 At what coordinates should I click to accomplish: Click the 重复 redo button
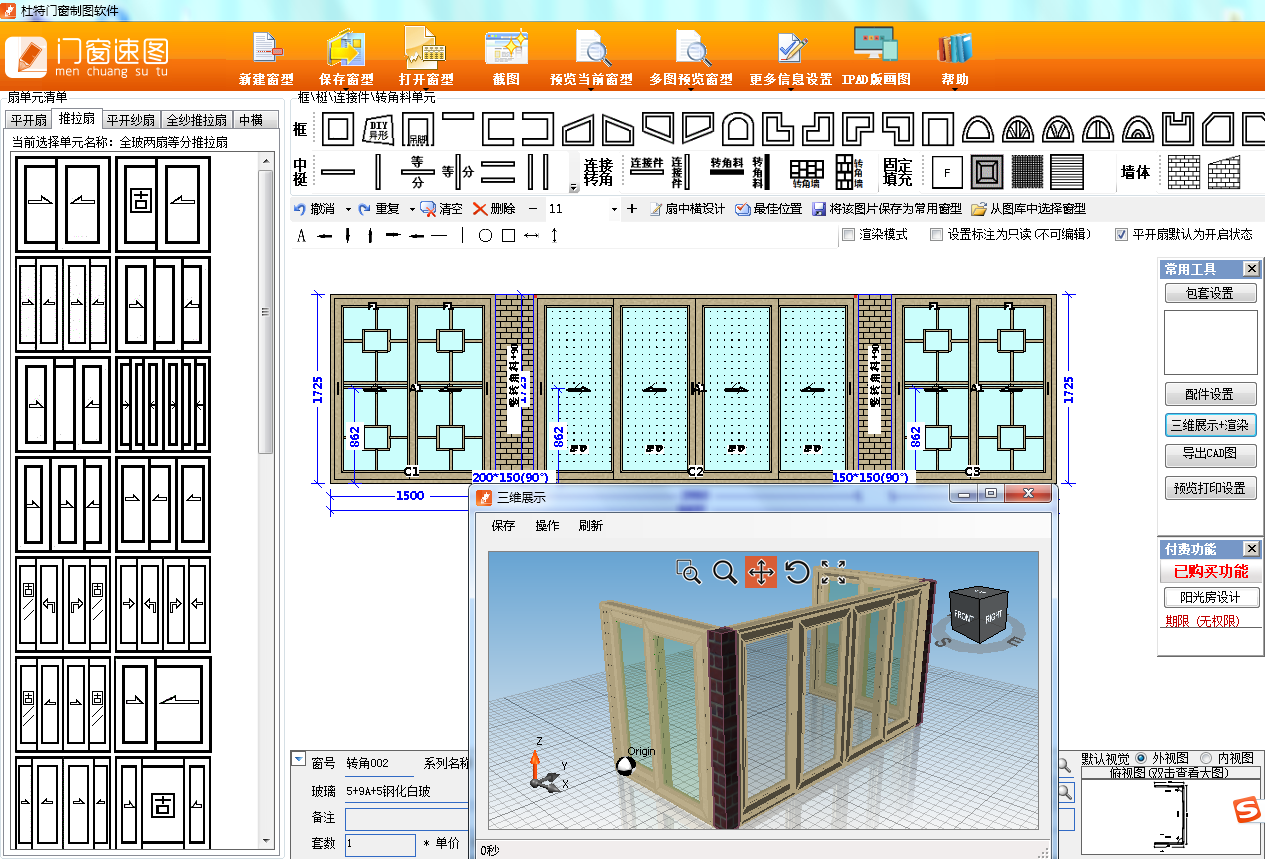pyautogui.click(x=379, y=209)
